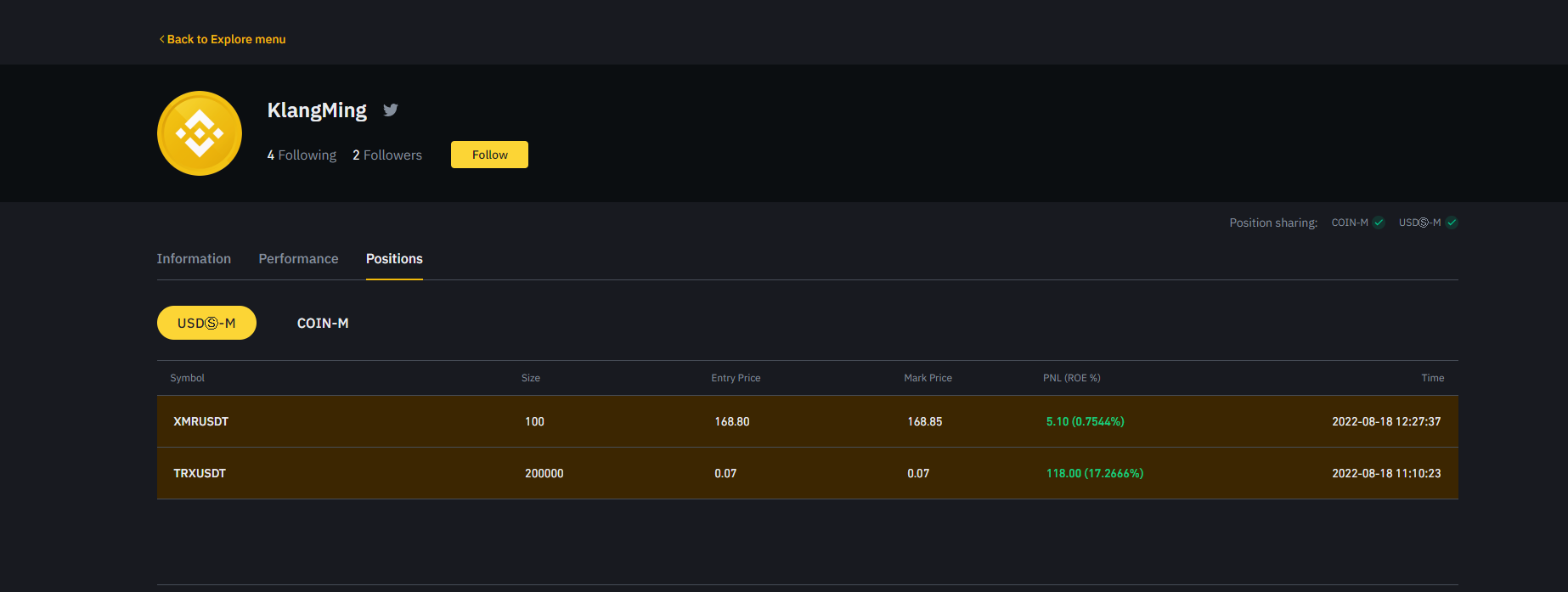Click the XMRUSDT symbol row
This screenshot has height=592, width=1568.
click(808, 421)
